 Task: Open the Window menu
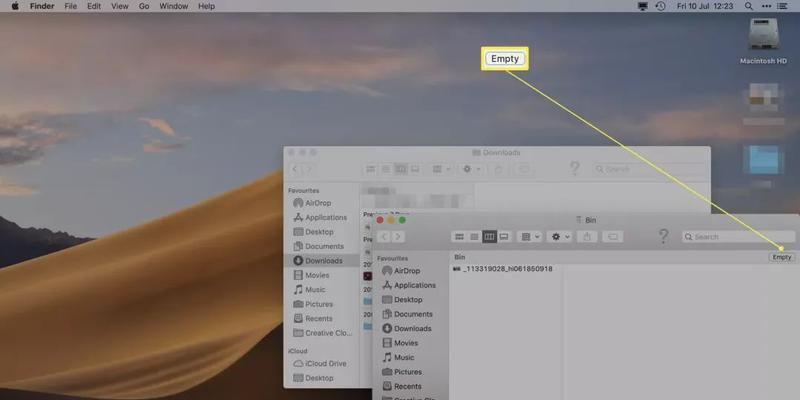click(x=173, y=6)
